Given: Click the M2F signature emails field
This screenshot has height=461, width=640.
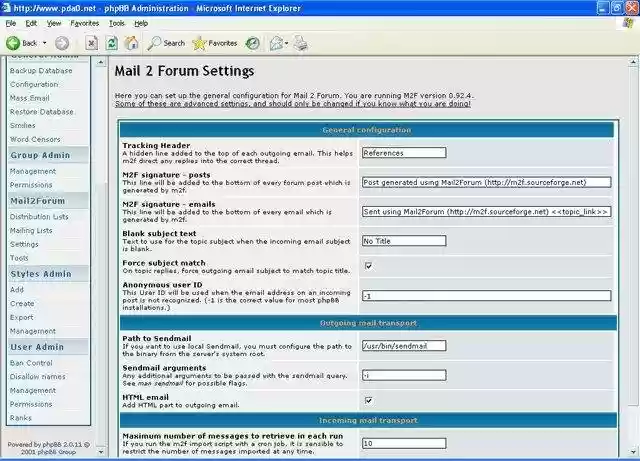Looking at the screenshot, I should click(x=487, y=212).
